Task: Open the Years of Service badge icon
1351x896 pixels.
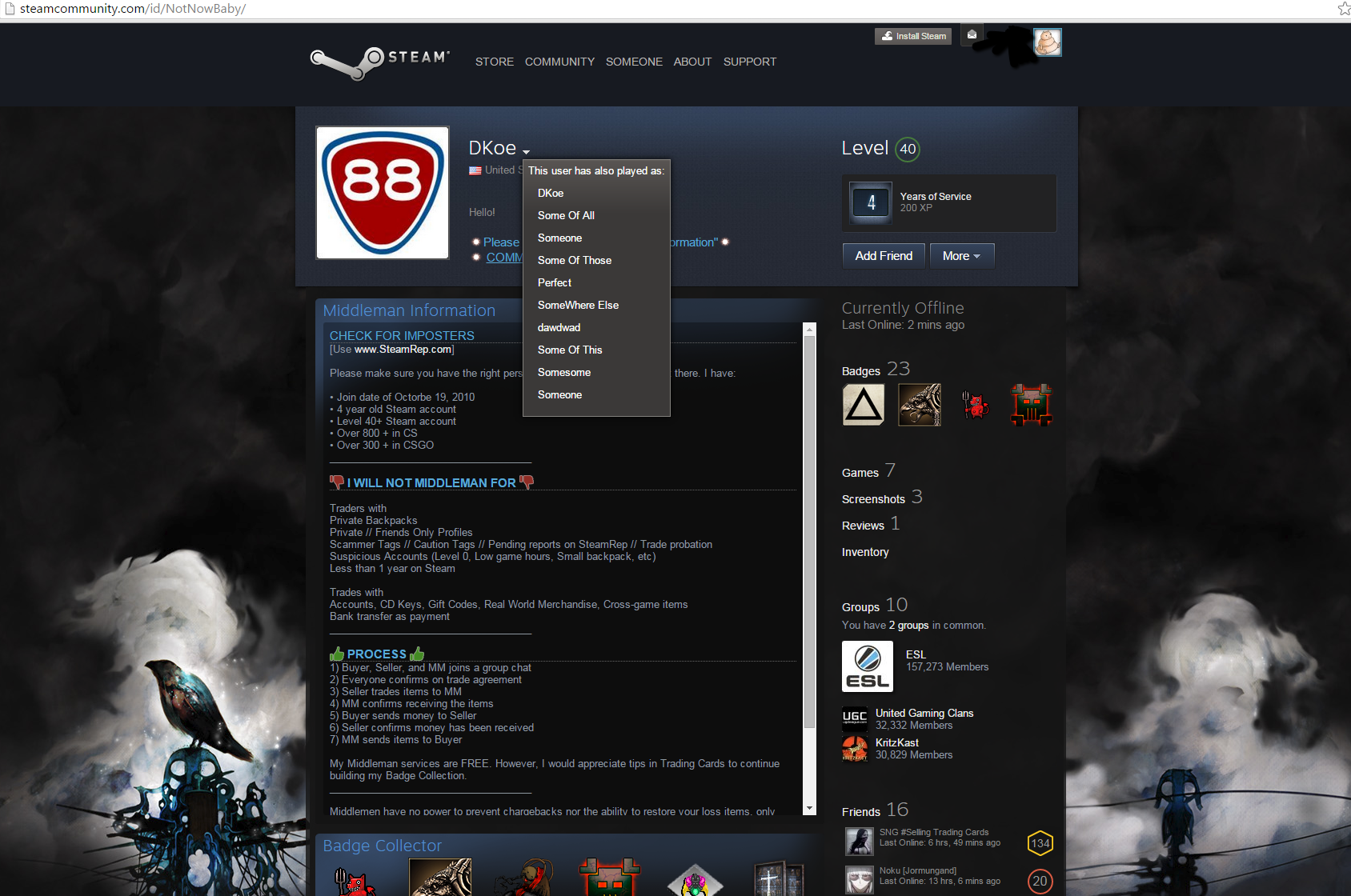Action: [871, 203]
